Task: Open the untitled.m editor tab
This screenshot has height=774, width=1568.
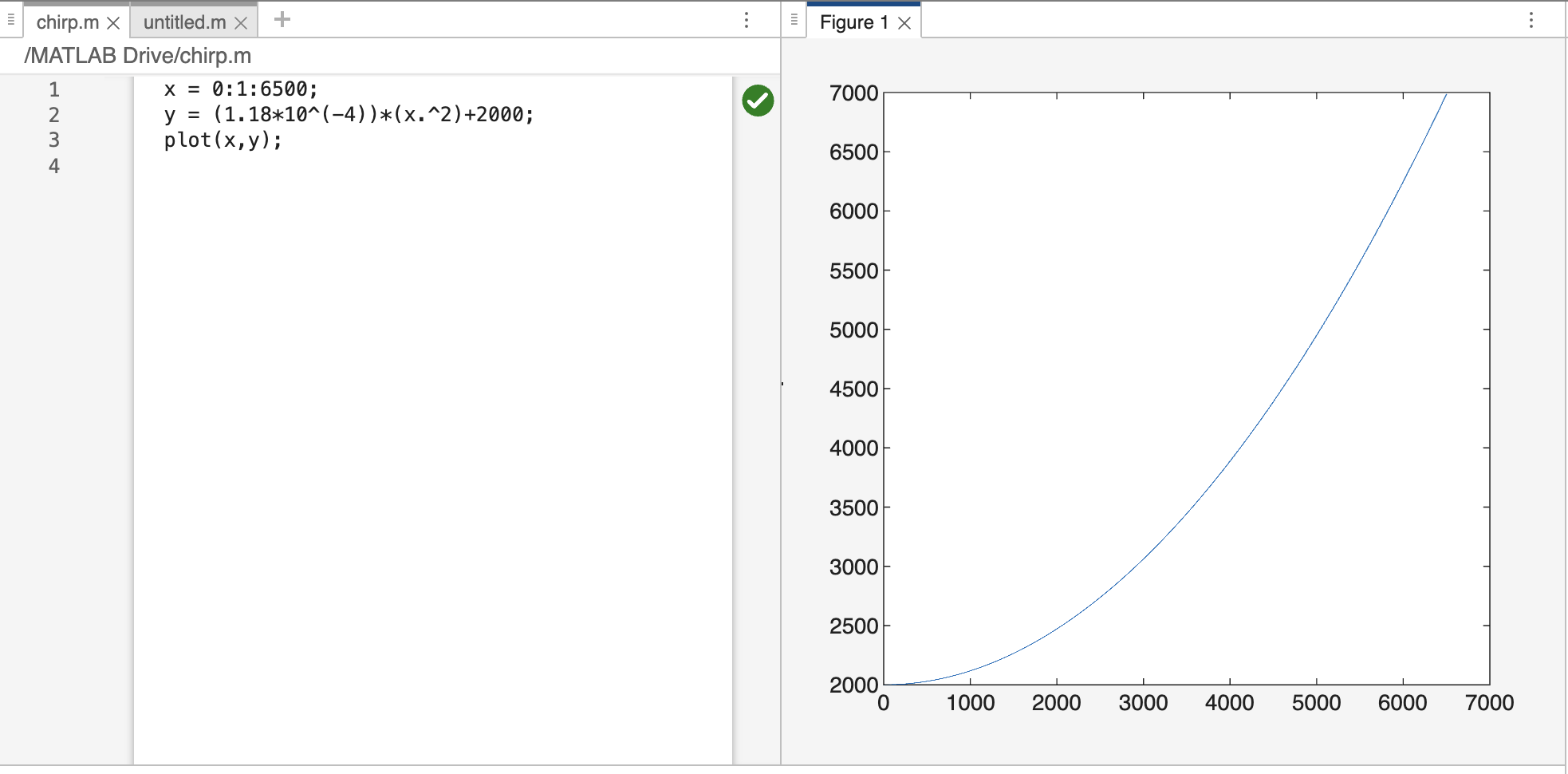Action: [184, 22]
